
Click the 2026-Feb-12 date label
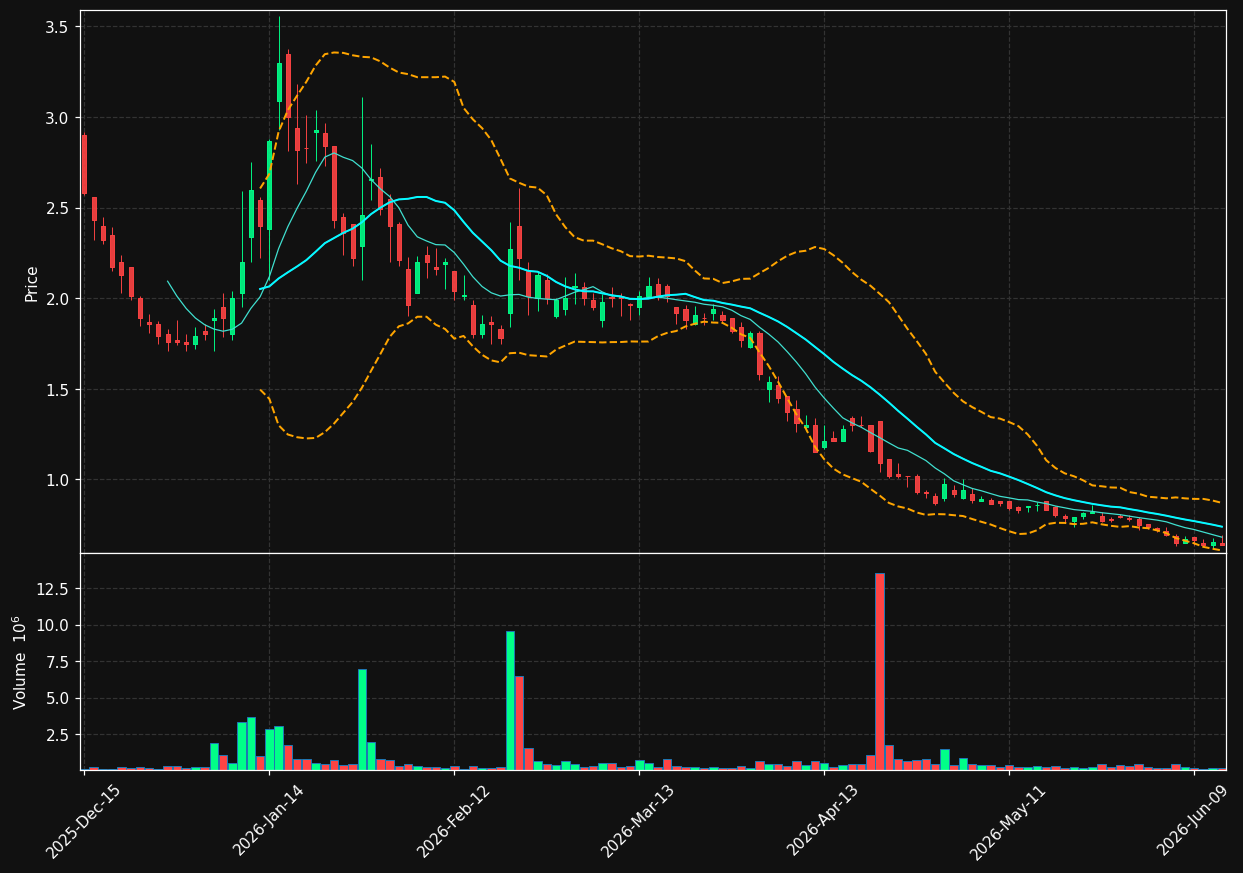pos(453,820)
